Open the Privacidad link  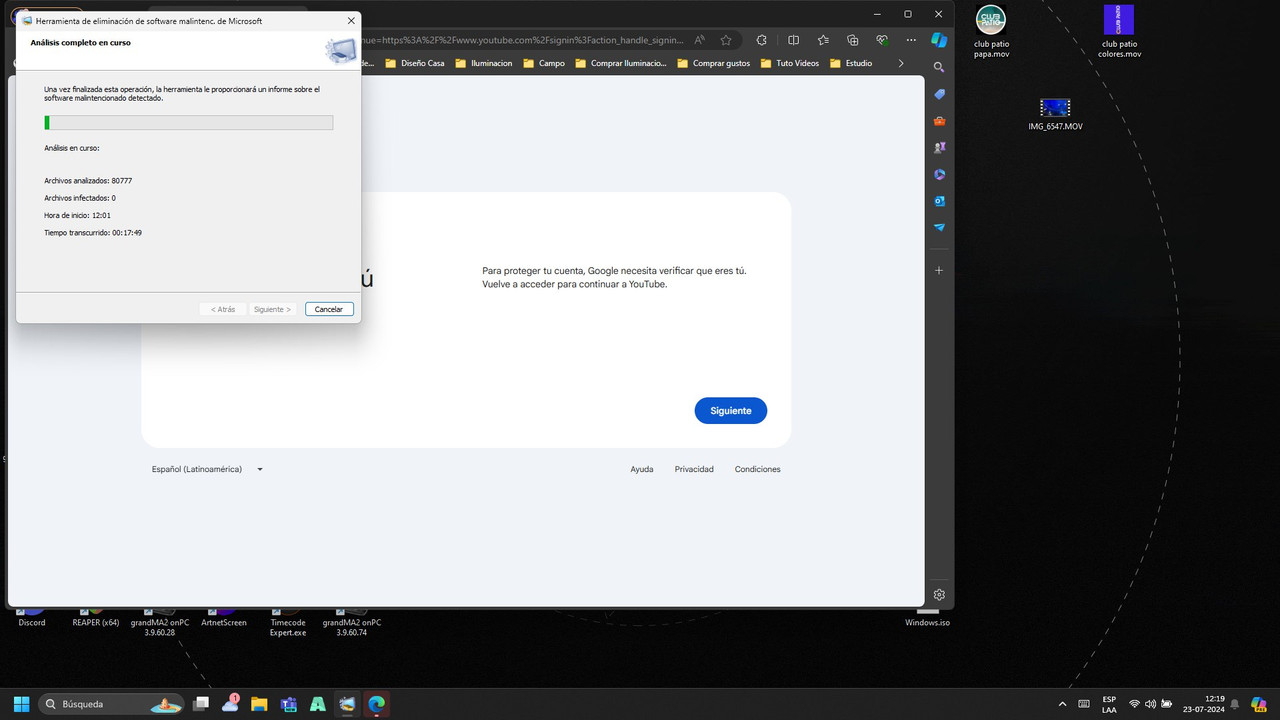(x=694, y=469)
